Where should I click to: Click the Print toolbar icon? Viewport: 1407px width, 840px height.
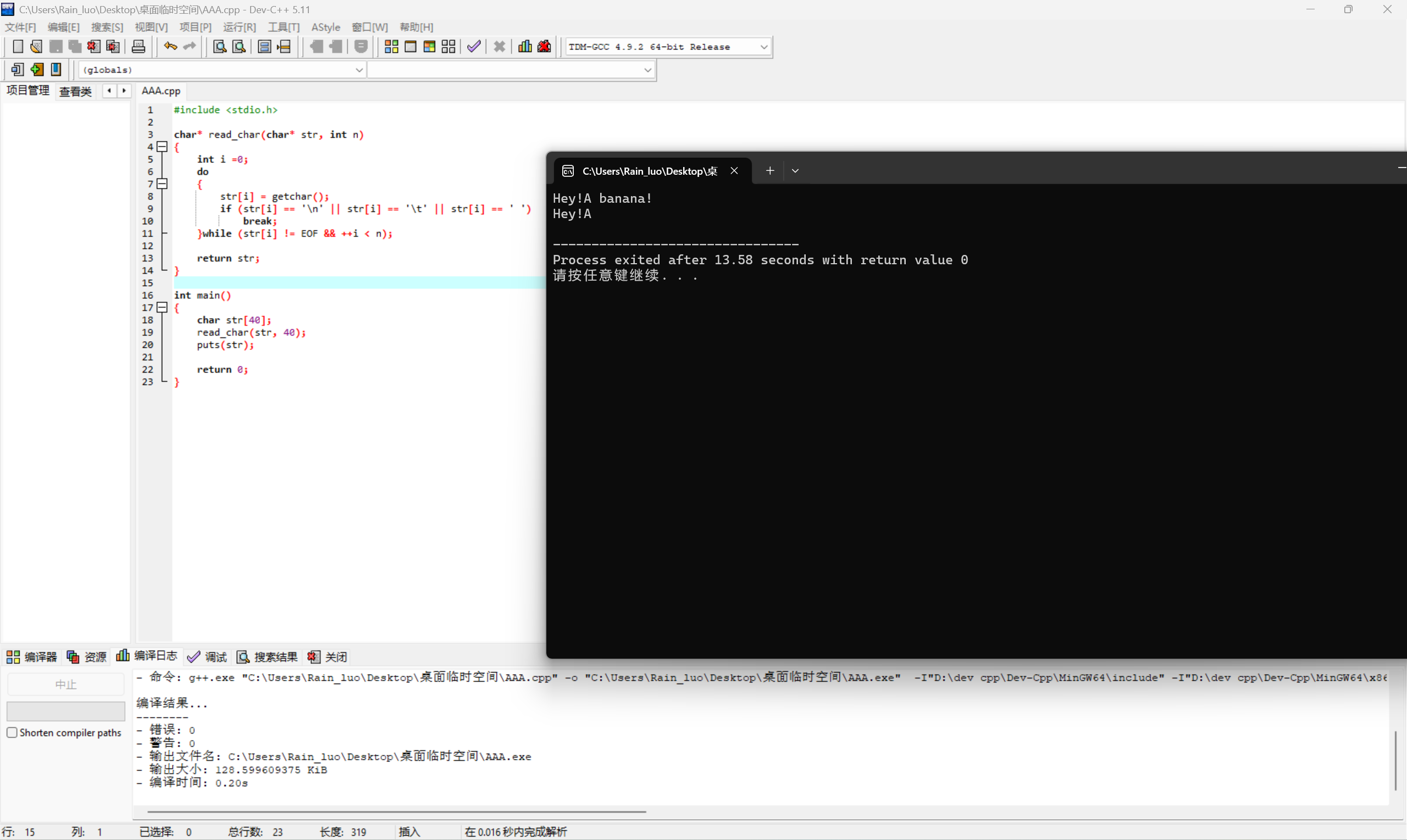tap(138, 47)
